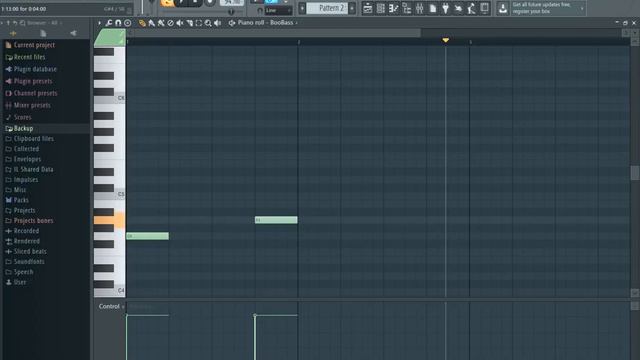
Task: Open the Mixer window from toolbar
Action: coord(420,8)
